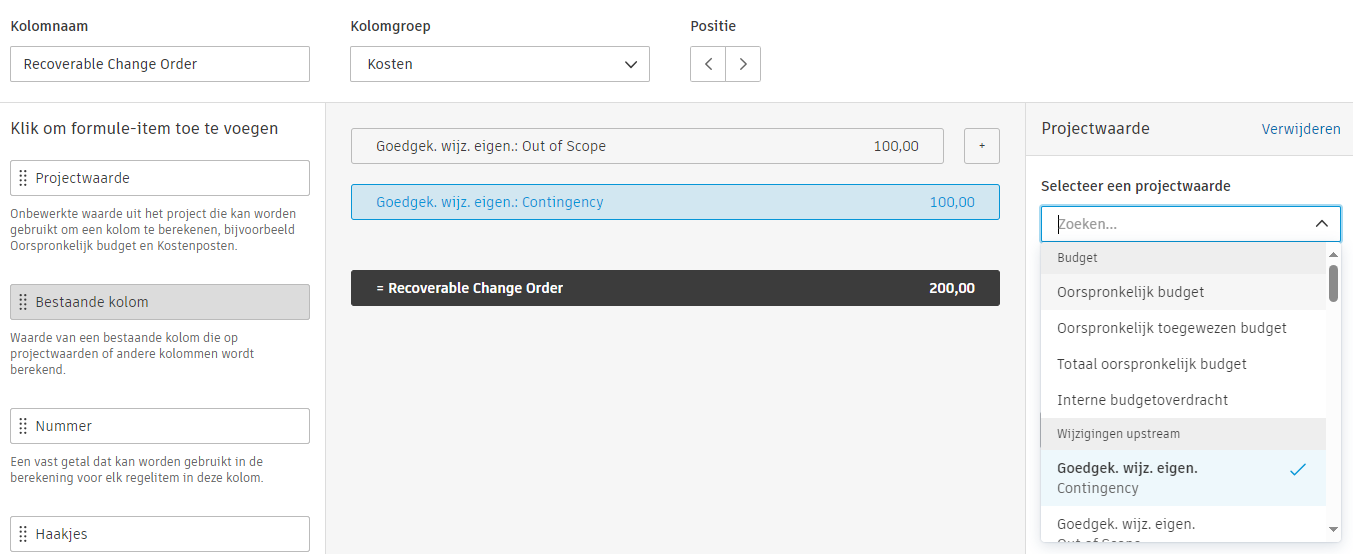Click the Kolomnaam text field
Screen dimensions: 1353x554
[160, 64]
